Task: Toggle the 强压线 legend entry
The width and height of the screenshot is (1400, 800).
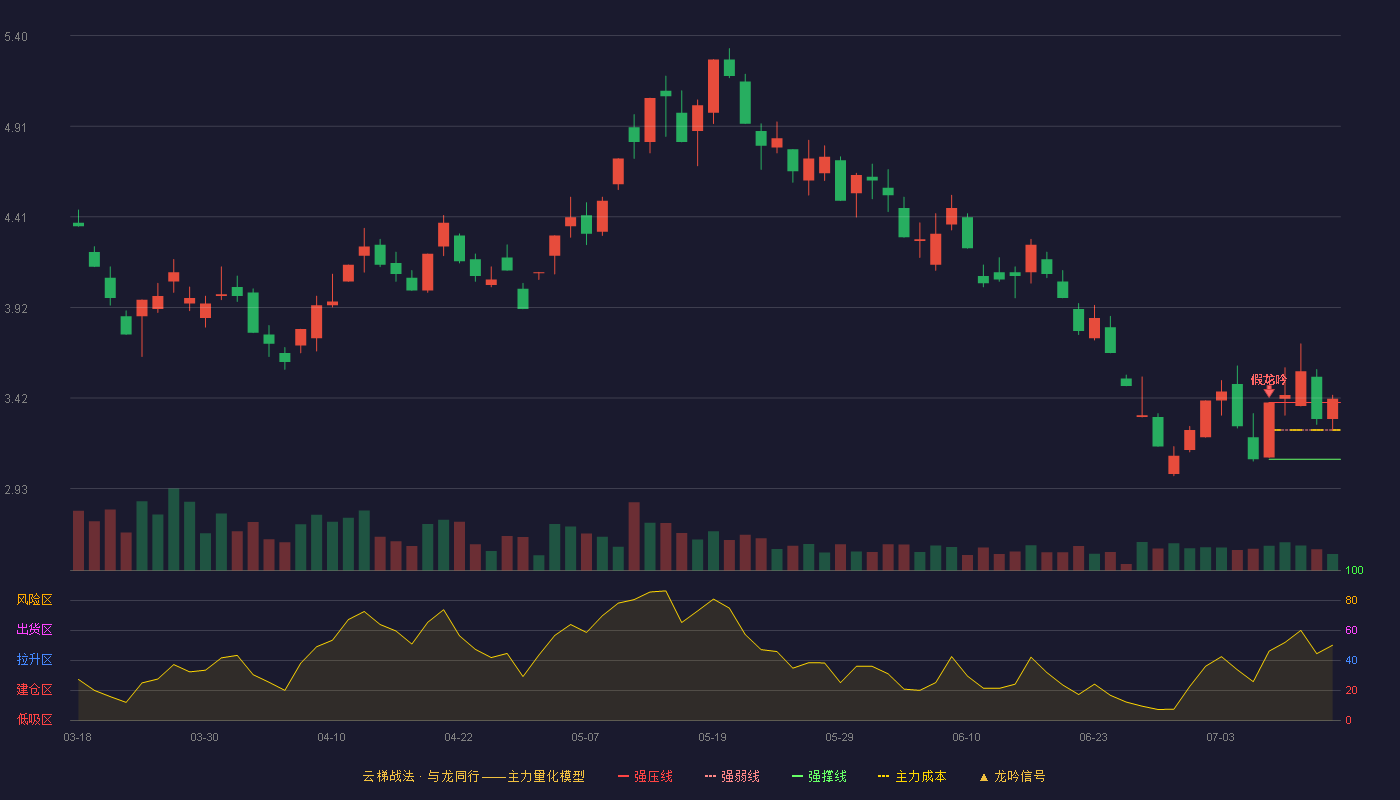Action: (x=645, y=776)
